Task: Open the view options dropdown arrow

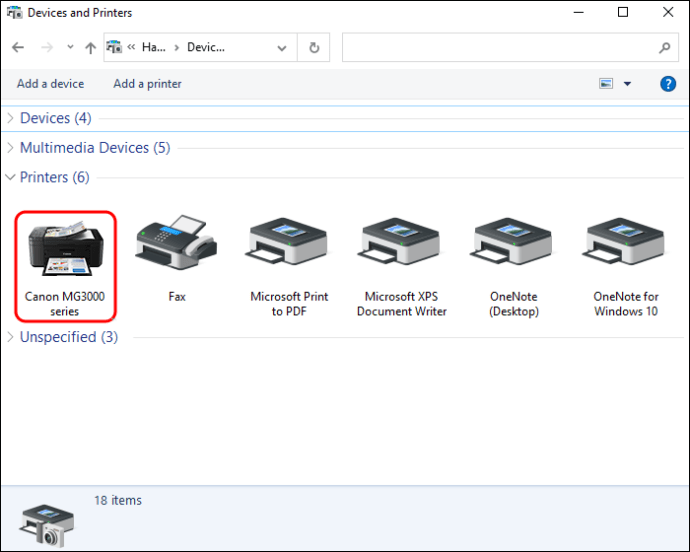Action: [x=628, y=84]
